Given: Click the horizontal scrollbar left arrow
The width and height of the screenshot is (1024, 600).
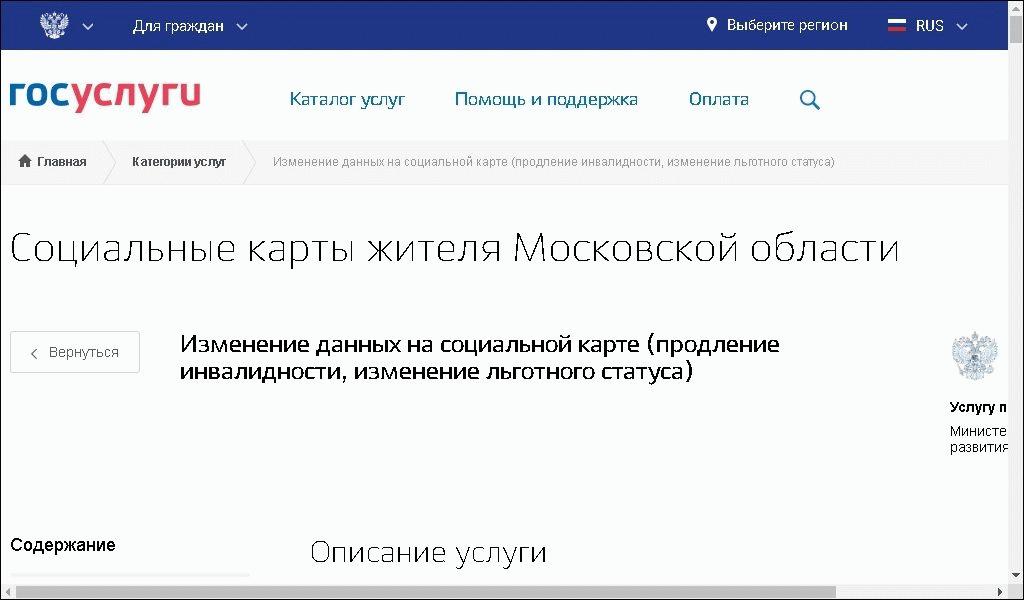Looking at the screenshot, I should [7, 592].
